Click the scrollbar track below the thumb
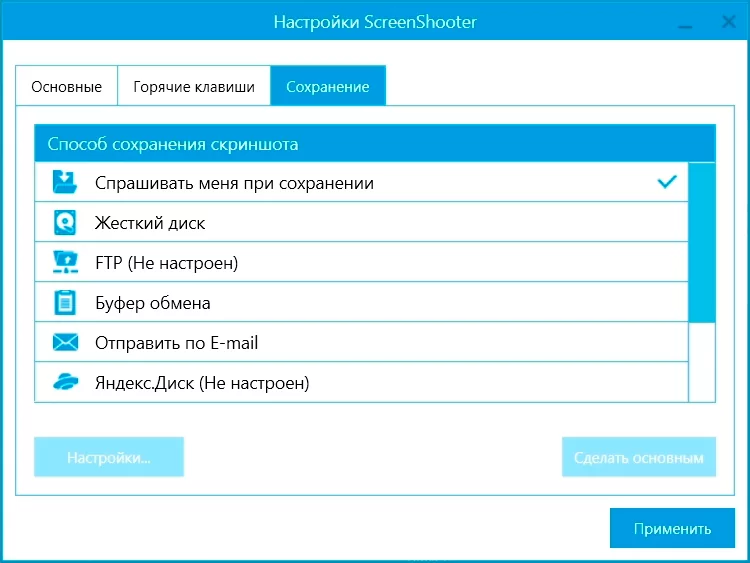750x563 pixels. (x=702, y=362)
